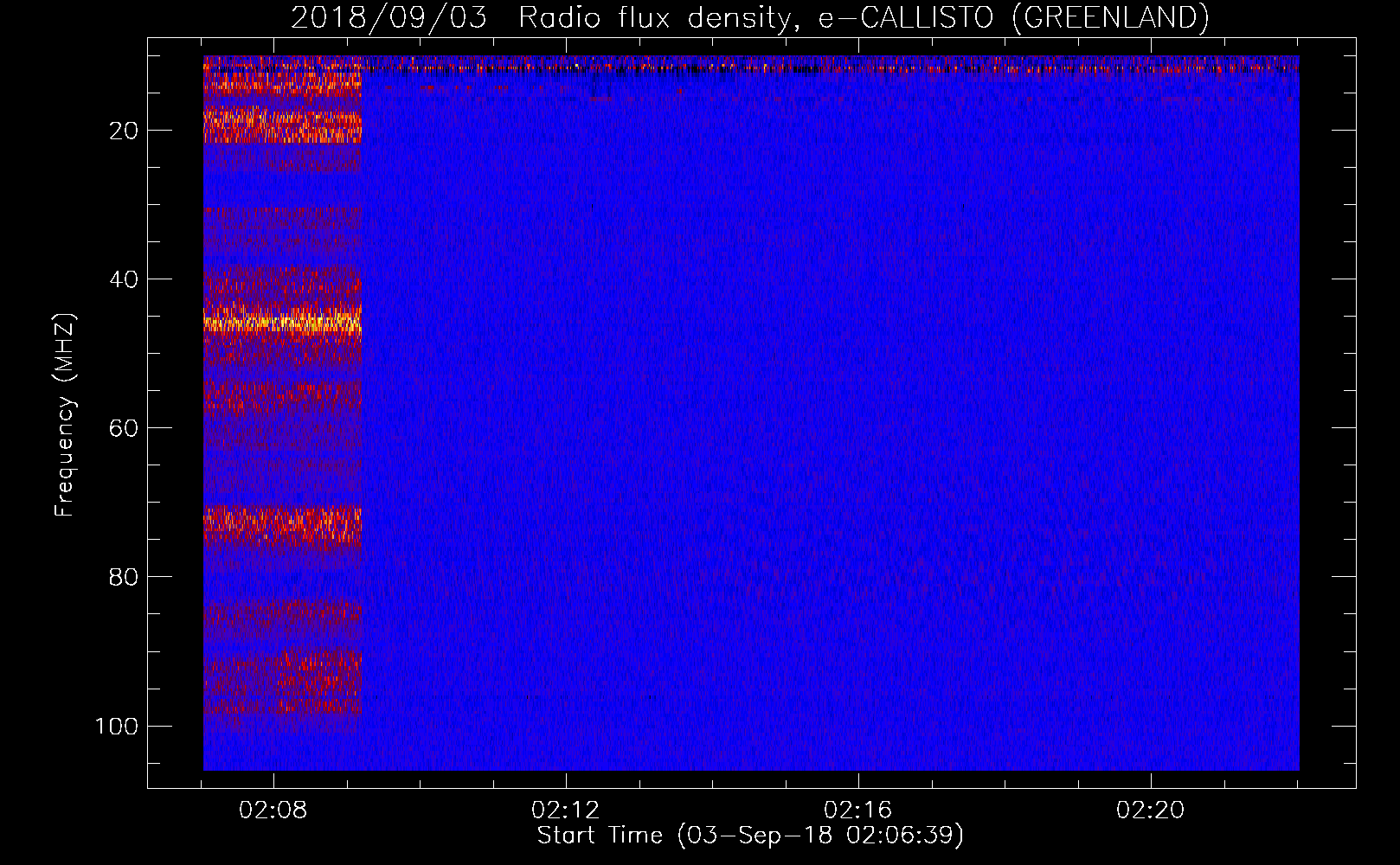Click the 80 frequency tick label
The height and width of the screenshot is (865, 1400).
tap(124, 577)
